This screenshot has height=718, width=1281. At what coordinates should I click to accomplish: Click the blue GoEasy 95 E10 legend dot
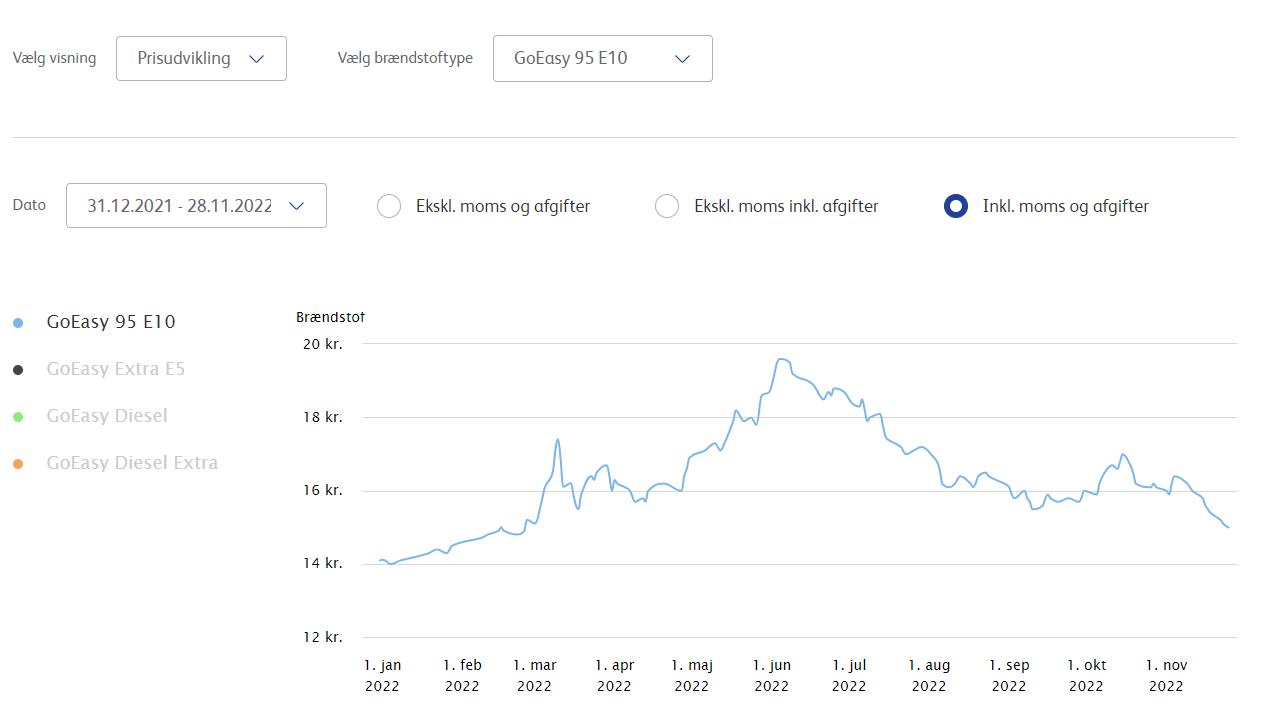point(18,323)
